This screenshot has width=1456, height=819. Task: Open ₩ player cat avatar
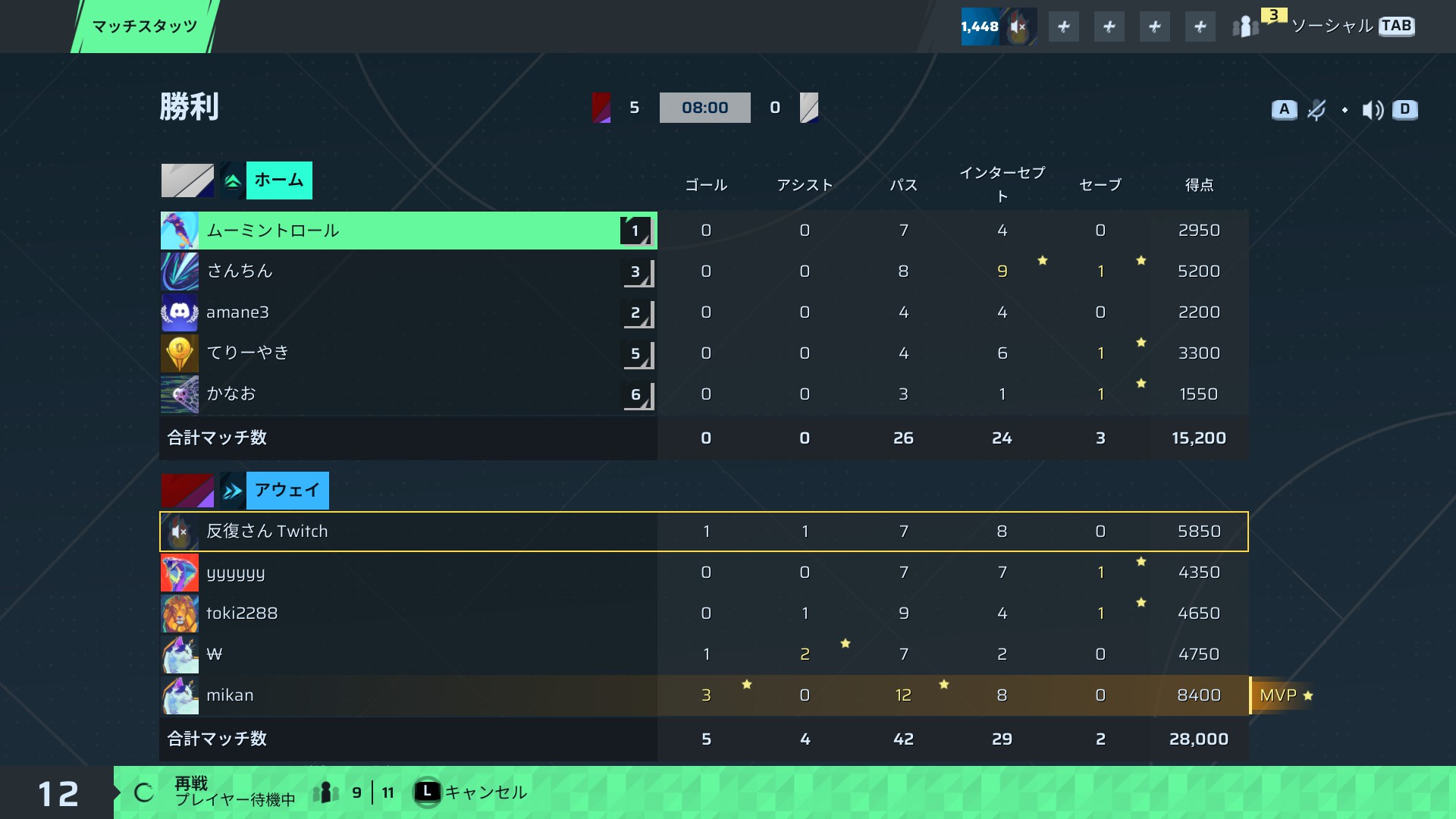[x=180, y=654]
